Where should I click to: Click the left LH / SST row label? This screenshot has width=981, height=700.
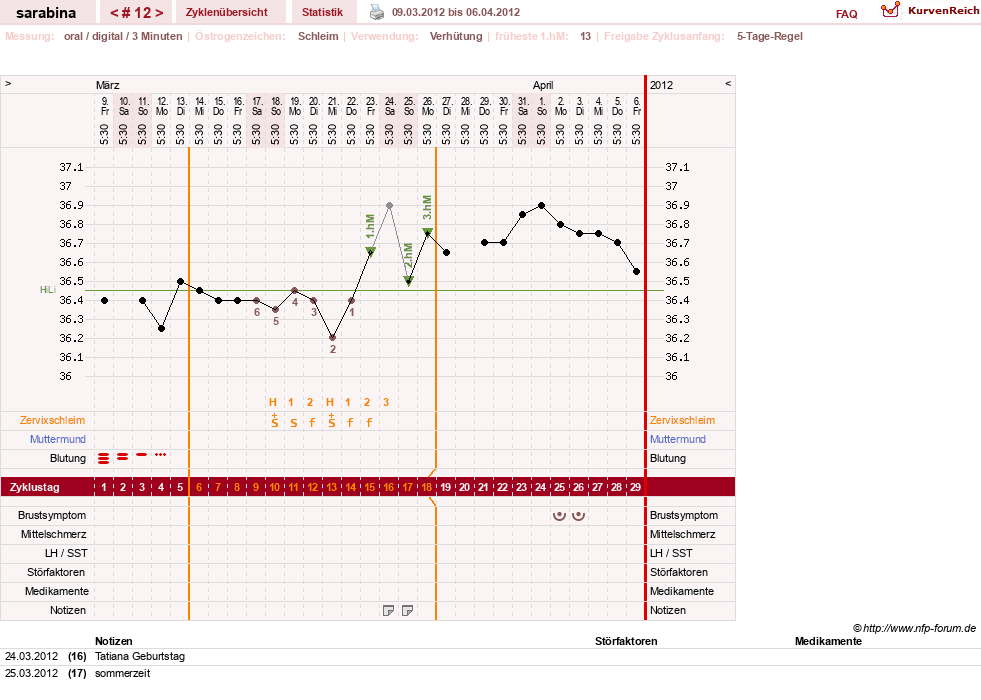point(66,553)
